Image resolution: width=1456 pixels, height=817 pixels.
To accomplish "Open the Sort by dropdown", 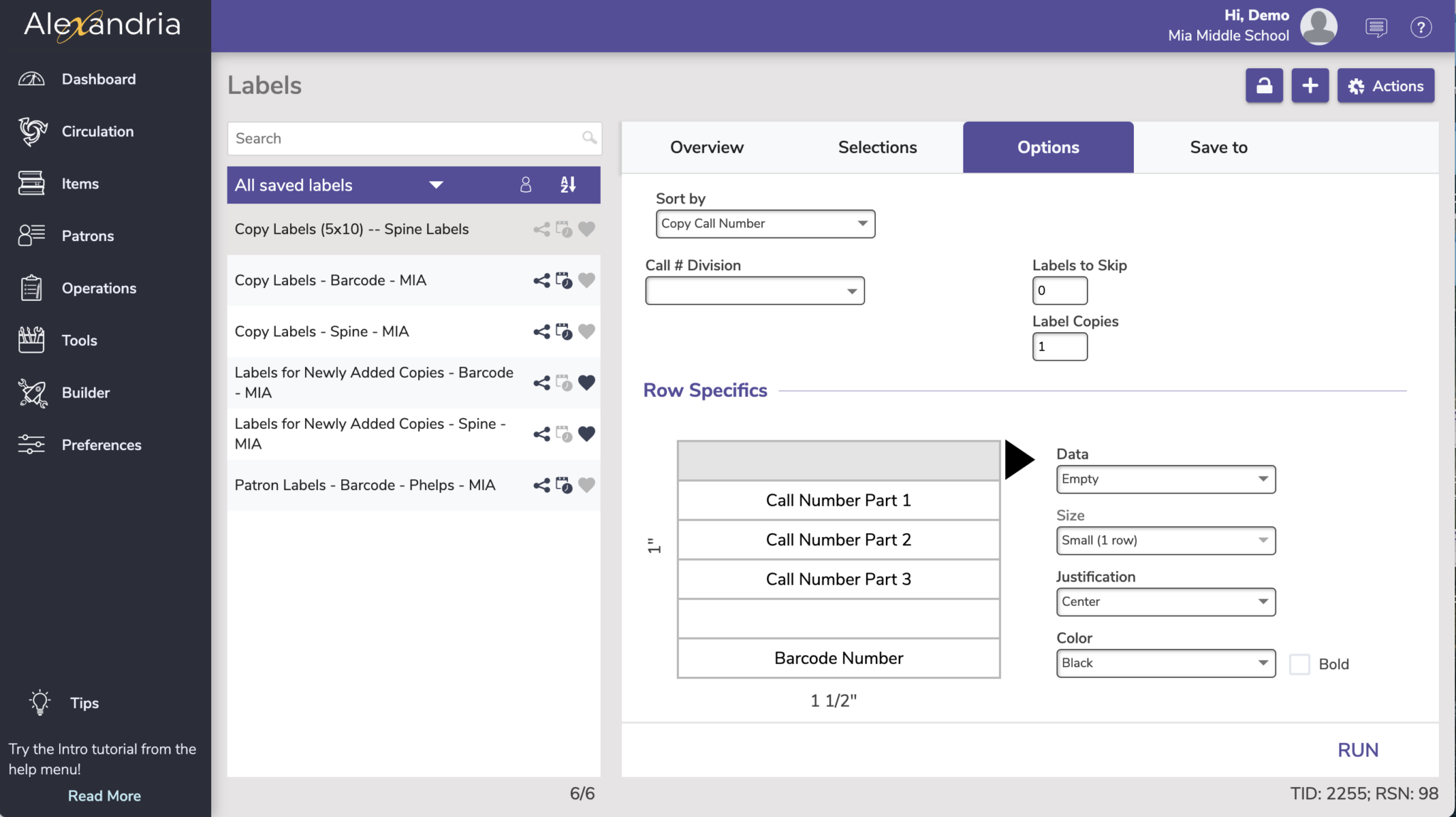I will pyautogui.click(x=765, y=224).
